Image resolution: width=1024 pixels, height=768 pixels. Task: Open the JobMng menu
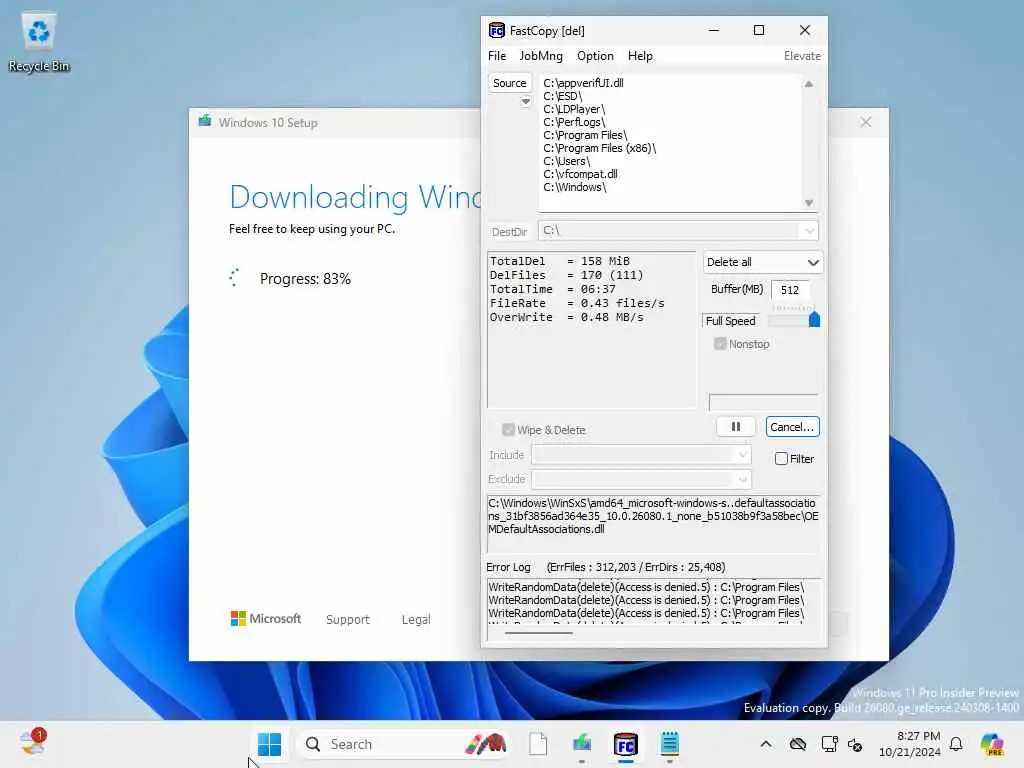[x=541, y=56]
